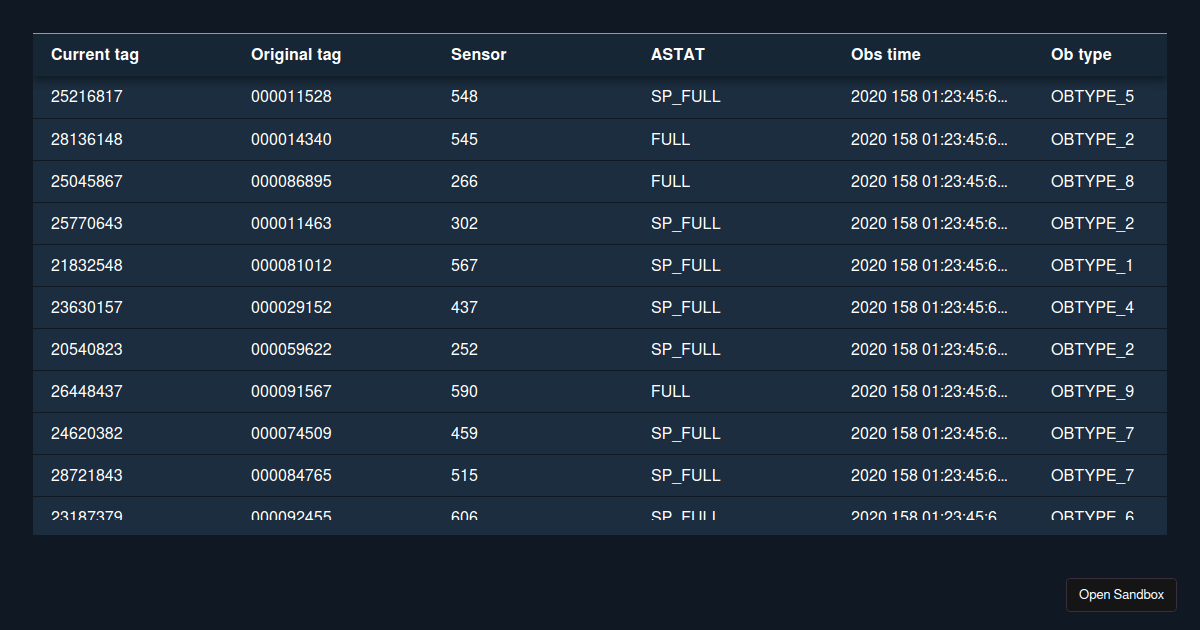This screenshot has width=1200, height=630.
Task: Select row with current tag 24620382
Action: [x=87, y=433]
